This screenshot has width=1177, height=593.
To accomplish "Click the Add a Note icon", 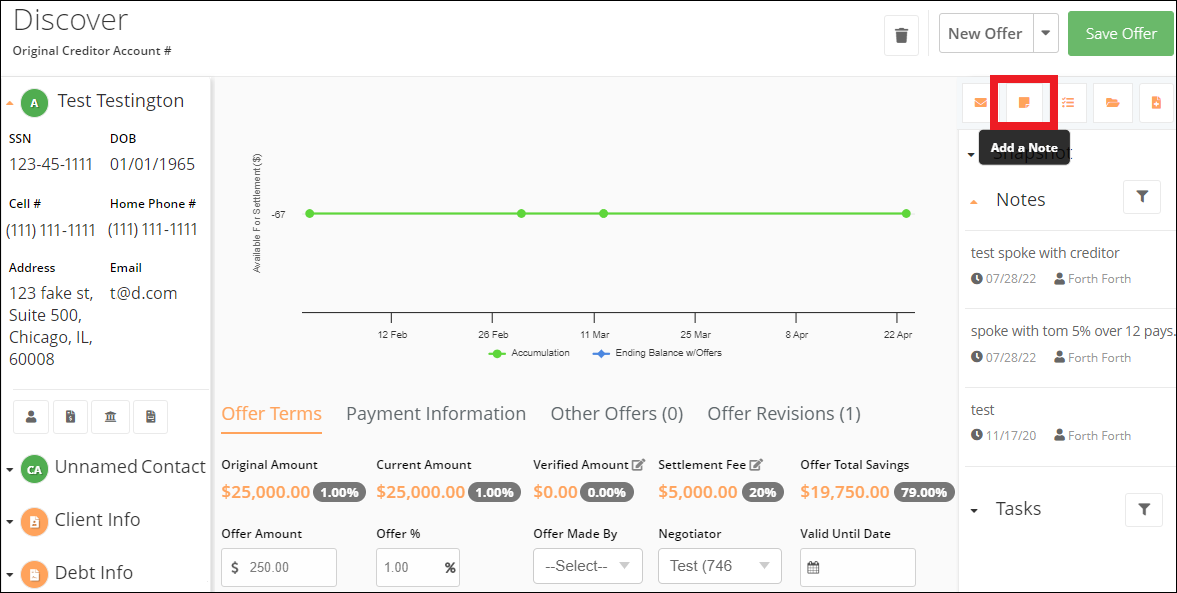I will pos(1024,103).
